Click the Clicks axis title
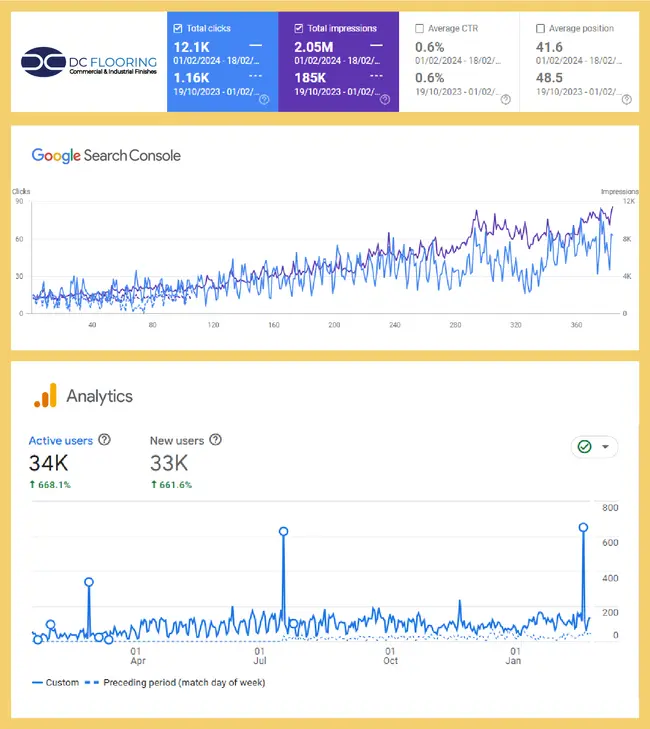 21,192
